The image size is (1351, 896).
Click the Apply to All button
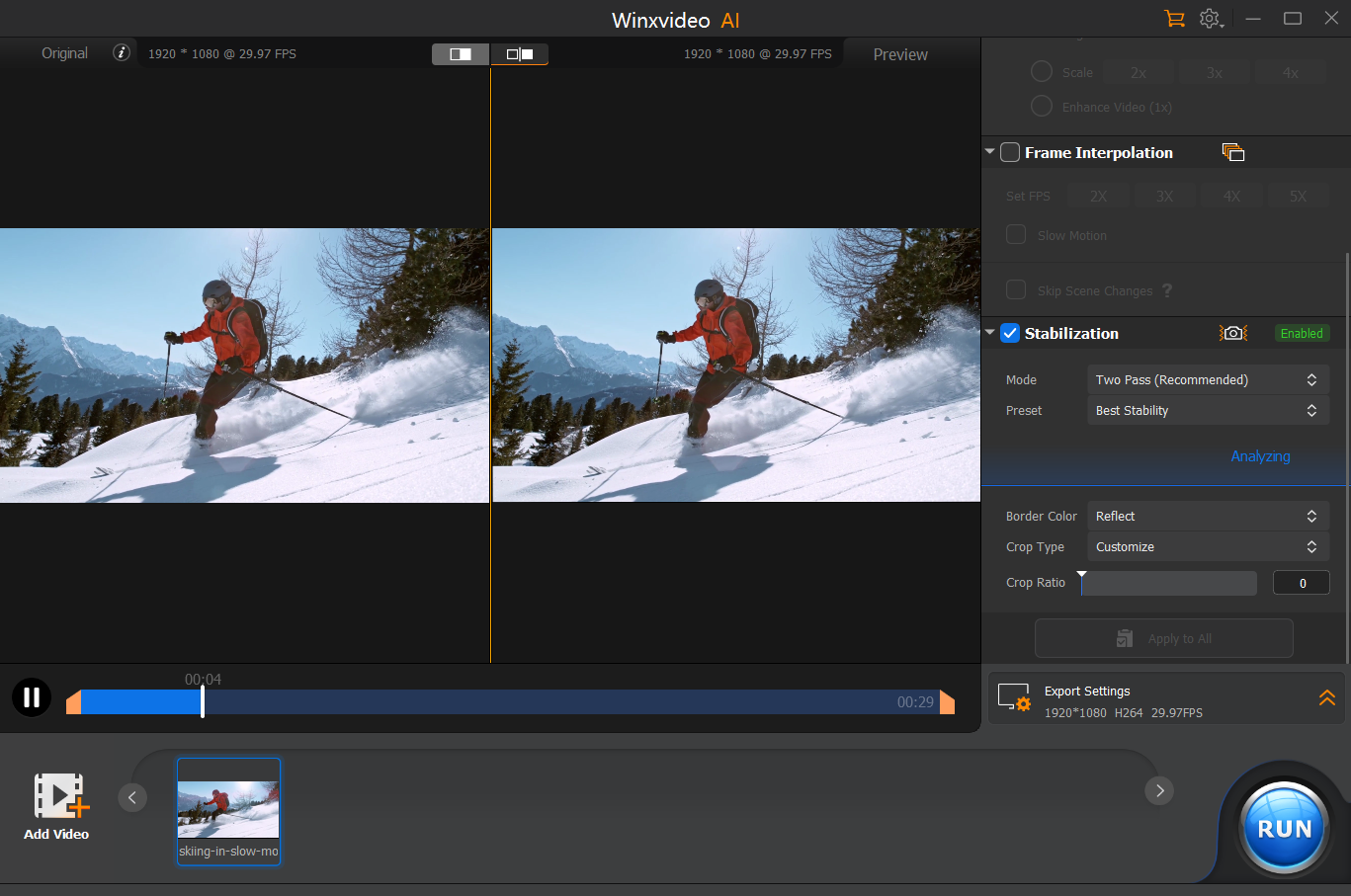[1163, 639]
